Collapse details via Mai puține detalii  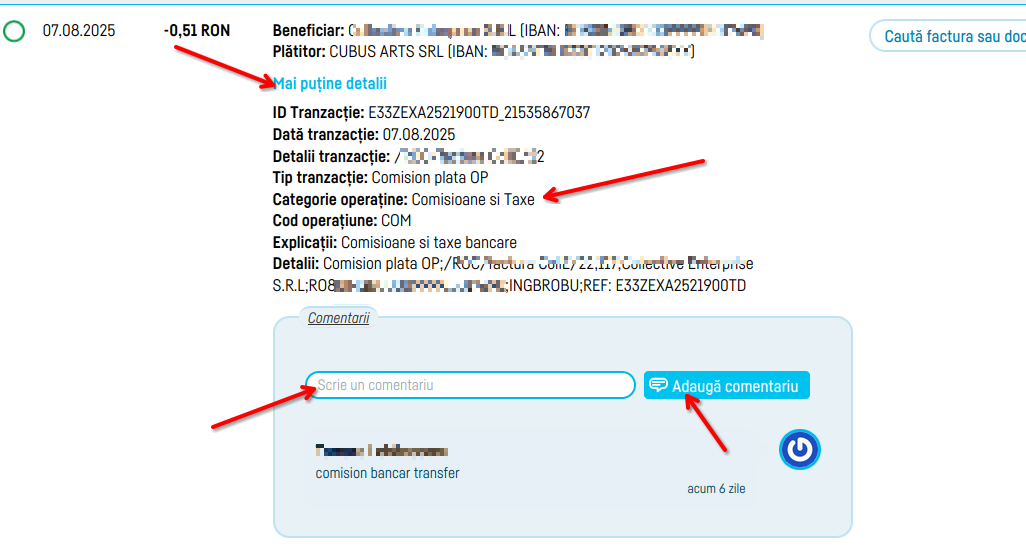[x=330, y=84]
